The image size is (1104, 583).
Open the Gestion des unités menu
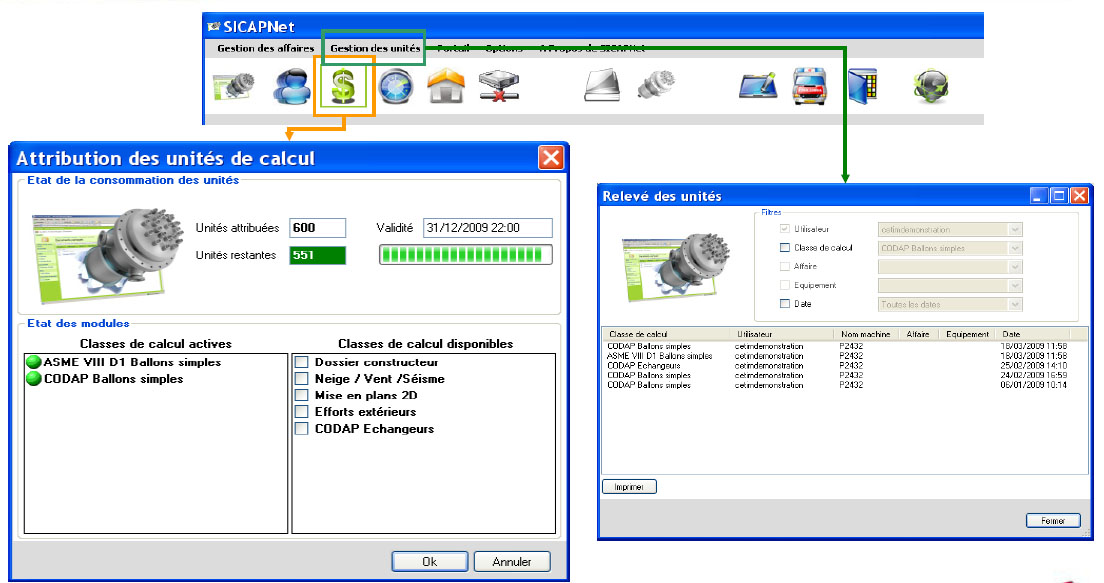coord(375,48)
